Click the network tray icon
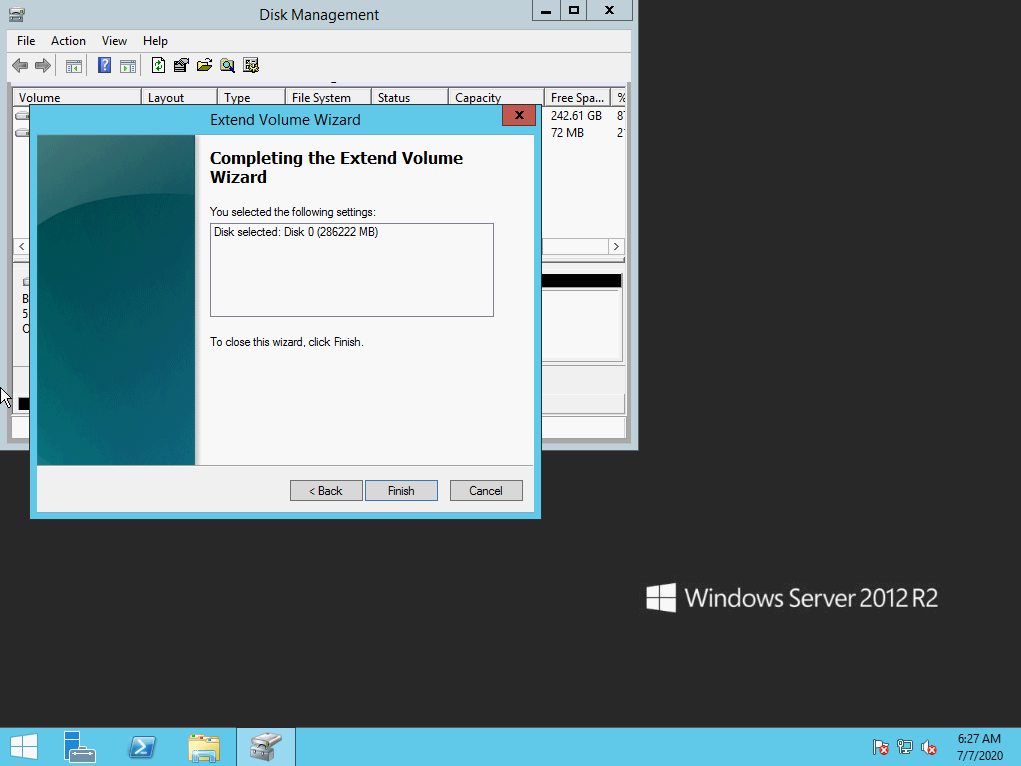 904,747
